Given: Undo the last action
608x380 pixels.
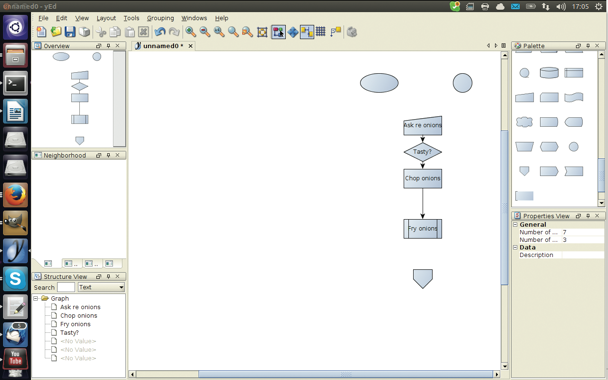Looking at the screenshot, I should click(160, 32).
